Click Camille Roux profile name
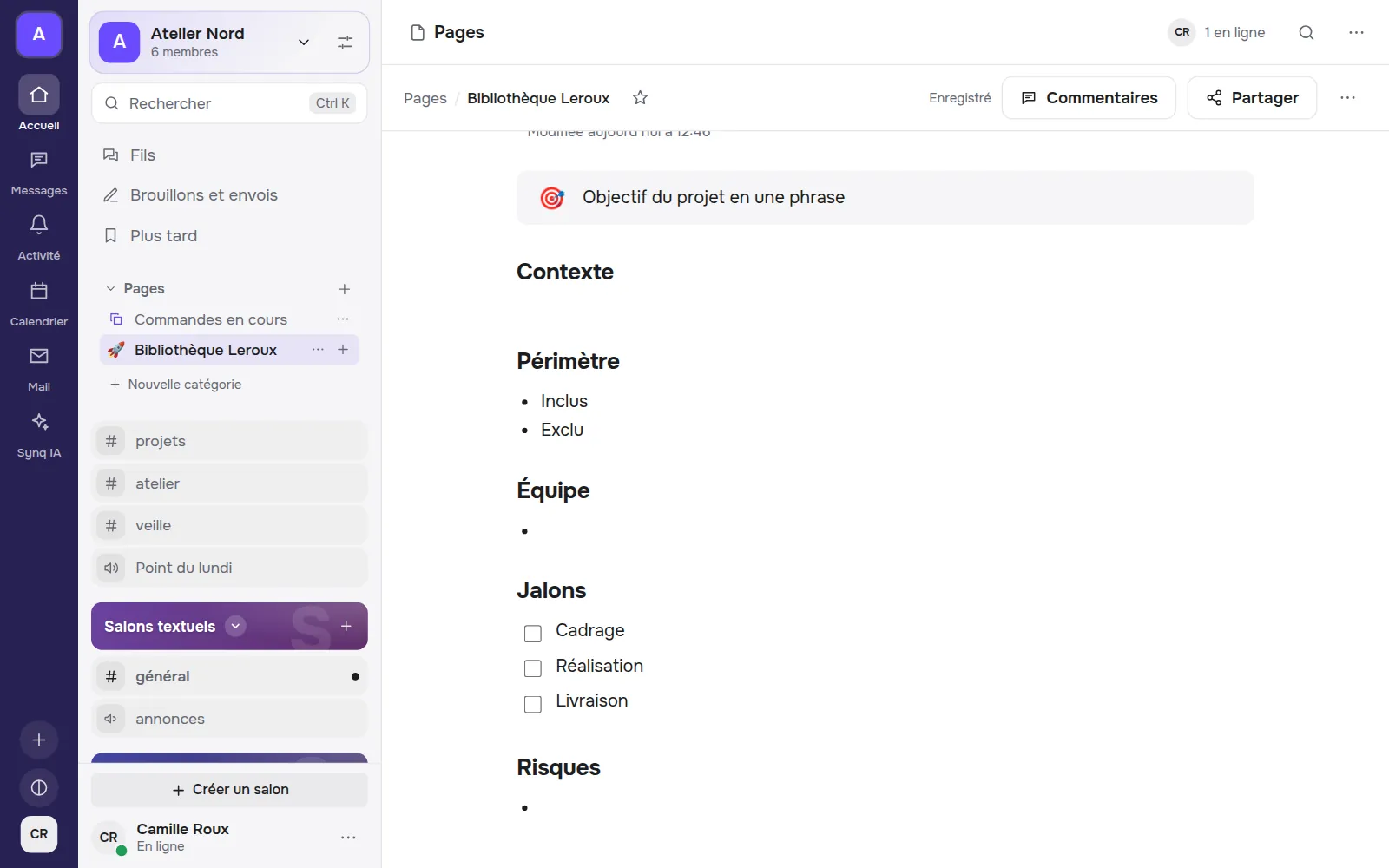The height and width of the screenshot is (868, 1389). pos(182,829)
